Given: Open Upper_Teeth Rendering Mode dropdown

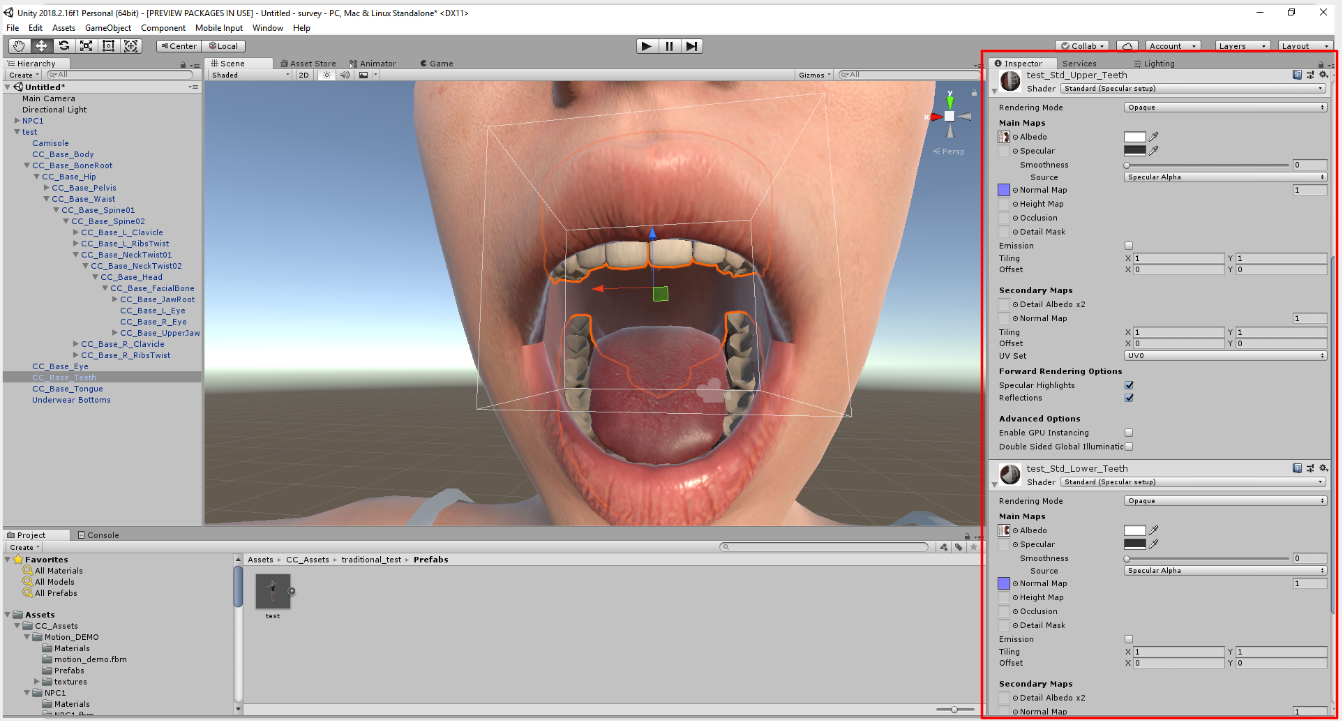Looking at the screenshot, I should point(1226,107).
